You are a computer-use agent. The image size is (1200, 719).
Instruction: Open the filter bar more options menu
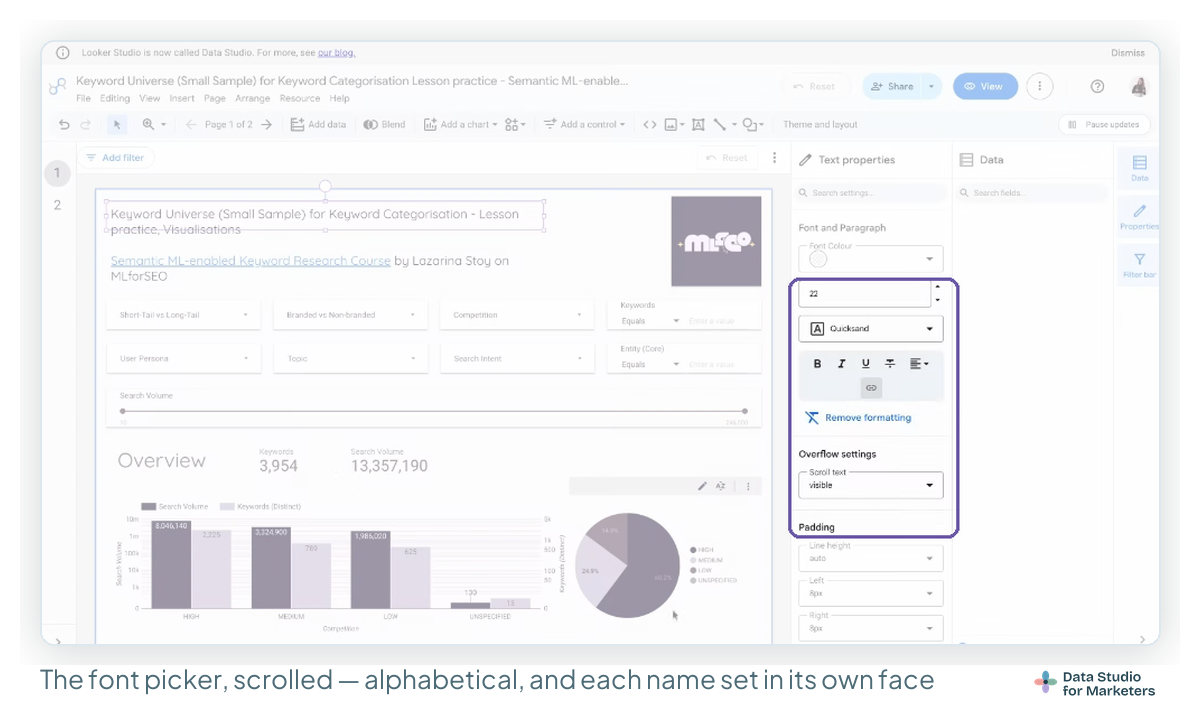(774, 158)
